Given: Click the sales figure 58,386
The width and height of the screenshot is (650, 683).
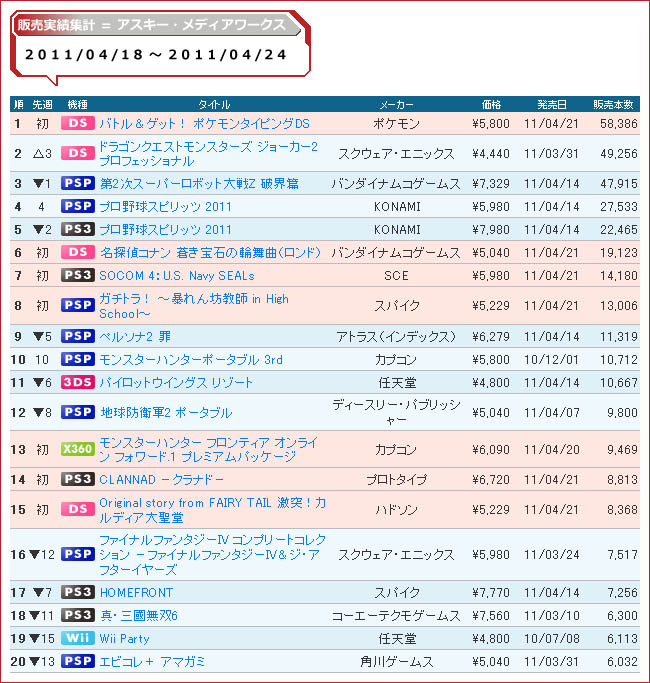Looking at the screenshot, I should (619, 124).
